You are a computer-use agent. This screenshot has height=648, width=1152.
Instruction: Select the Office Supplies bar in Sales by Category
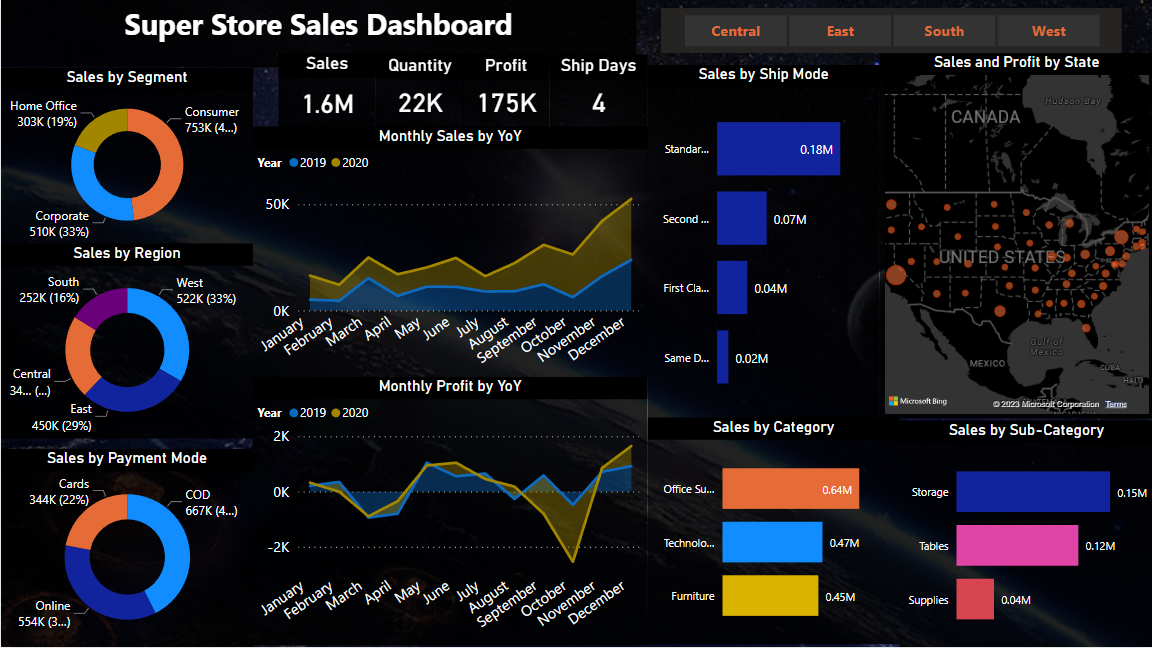[790, 489]
